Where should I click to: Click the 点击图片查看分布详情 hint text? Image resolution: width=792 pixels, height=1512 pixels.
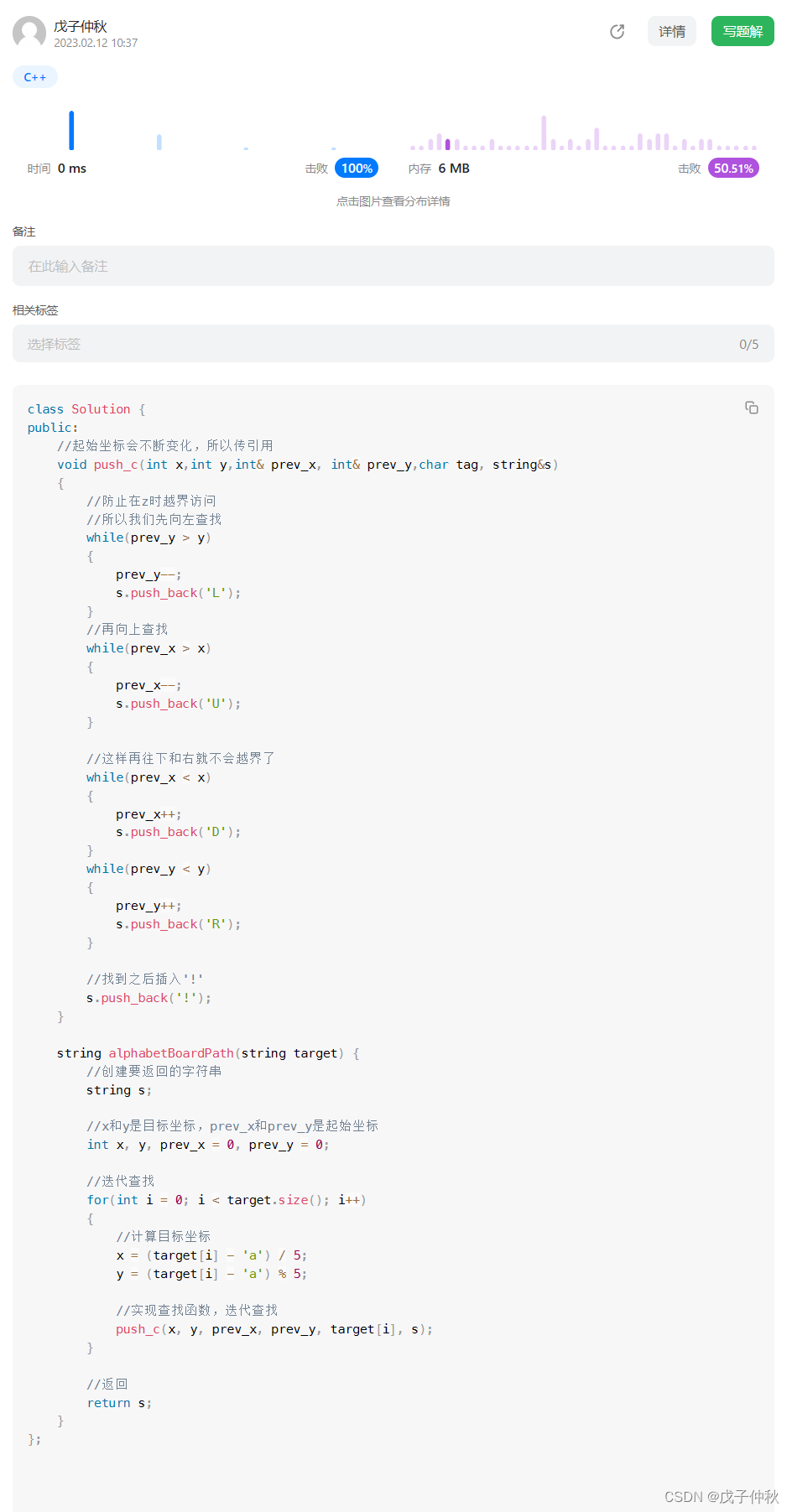click(393, 201)
